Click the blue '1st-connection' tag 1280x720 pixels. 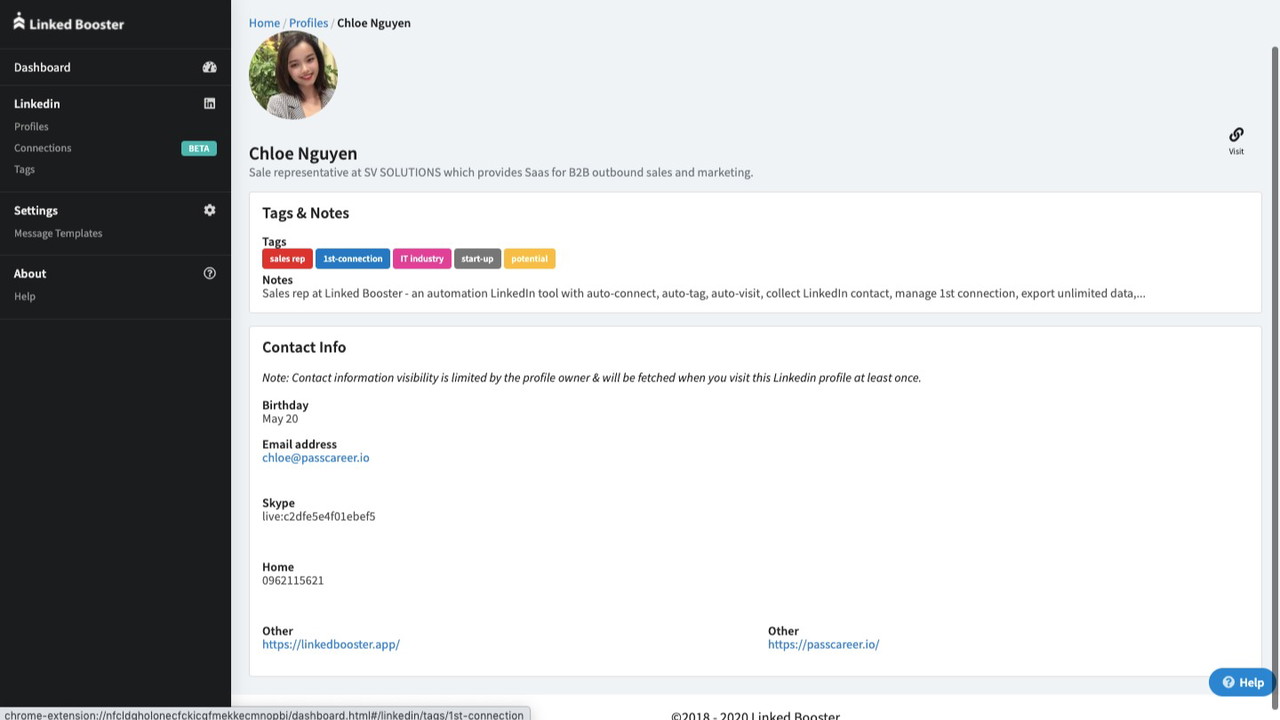click(x=352, y=259)
